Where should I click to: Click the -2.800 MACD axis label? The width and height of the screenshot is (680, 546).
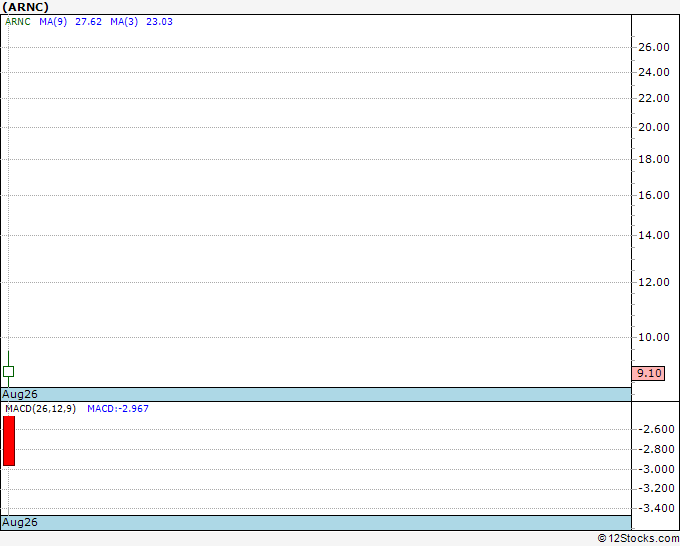656,449
